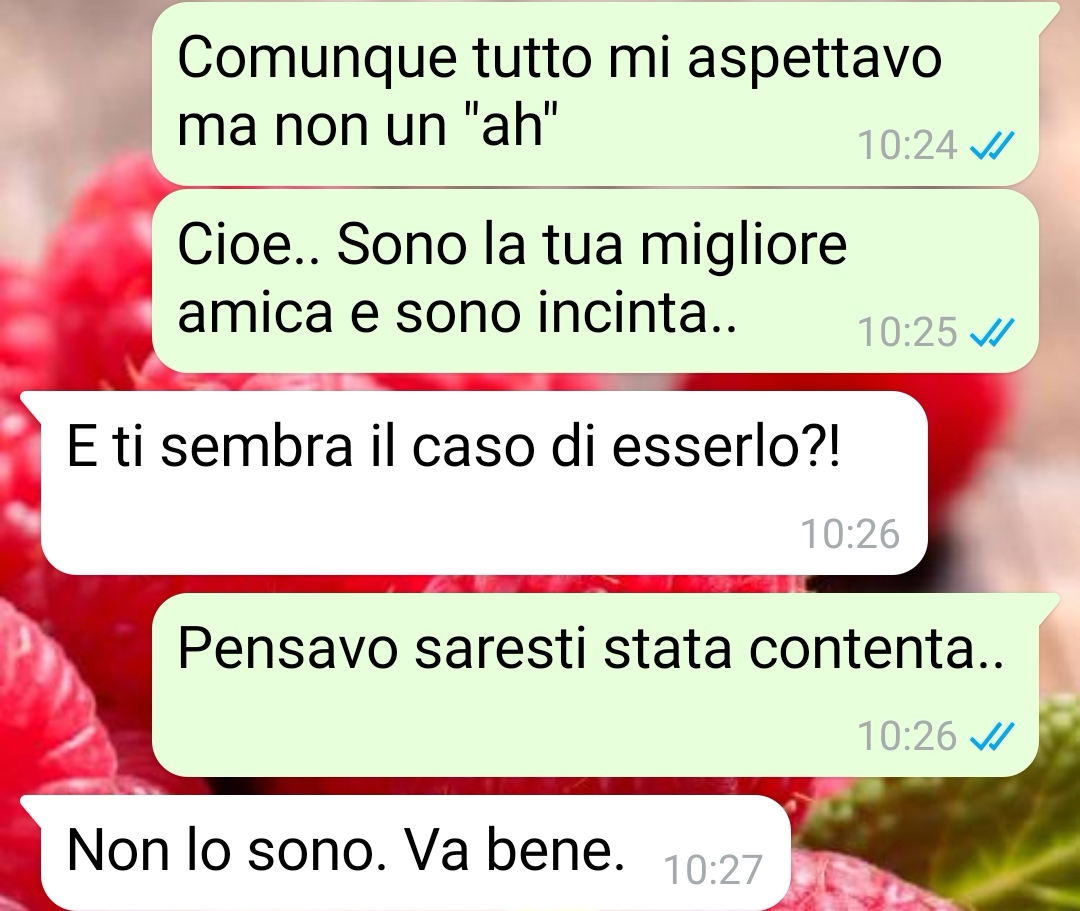
Task: Click the read ticks on 'Pensavo saresti stata contenta'
Action: [x=991, y=736]
